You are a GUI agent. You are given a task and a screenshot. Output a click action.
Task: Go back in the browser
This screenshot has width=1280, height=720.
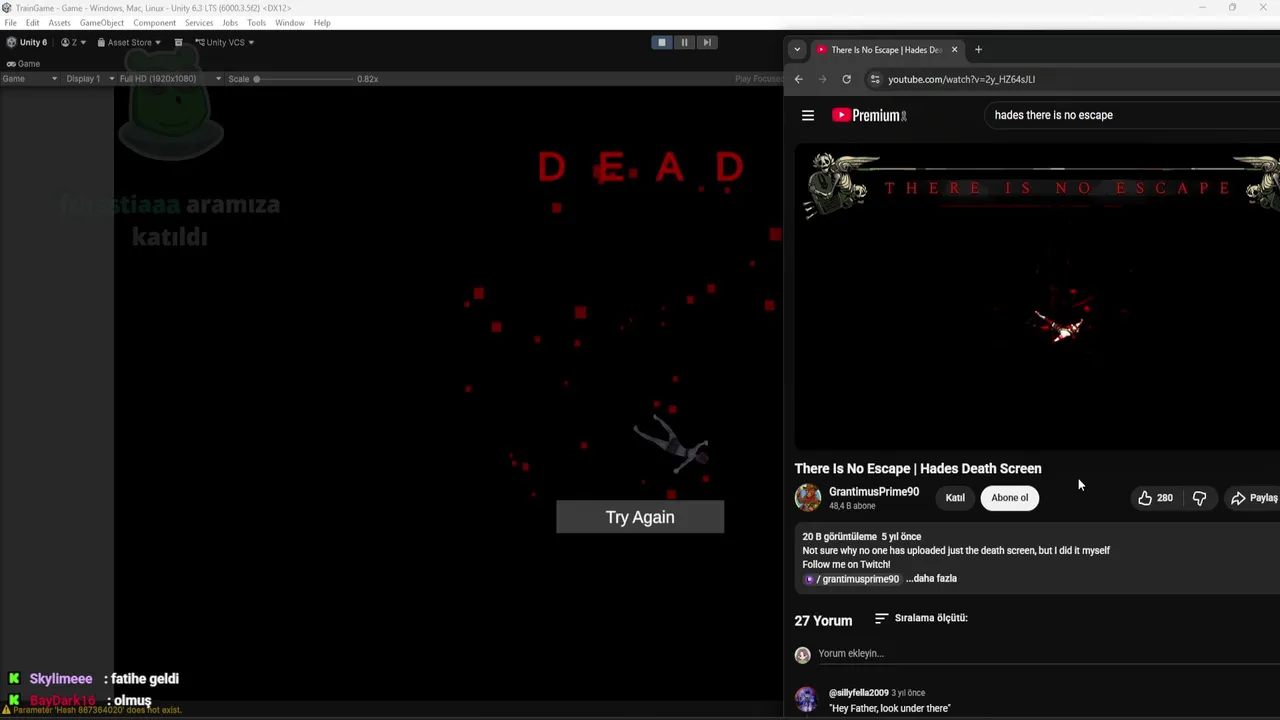point(798,79)
